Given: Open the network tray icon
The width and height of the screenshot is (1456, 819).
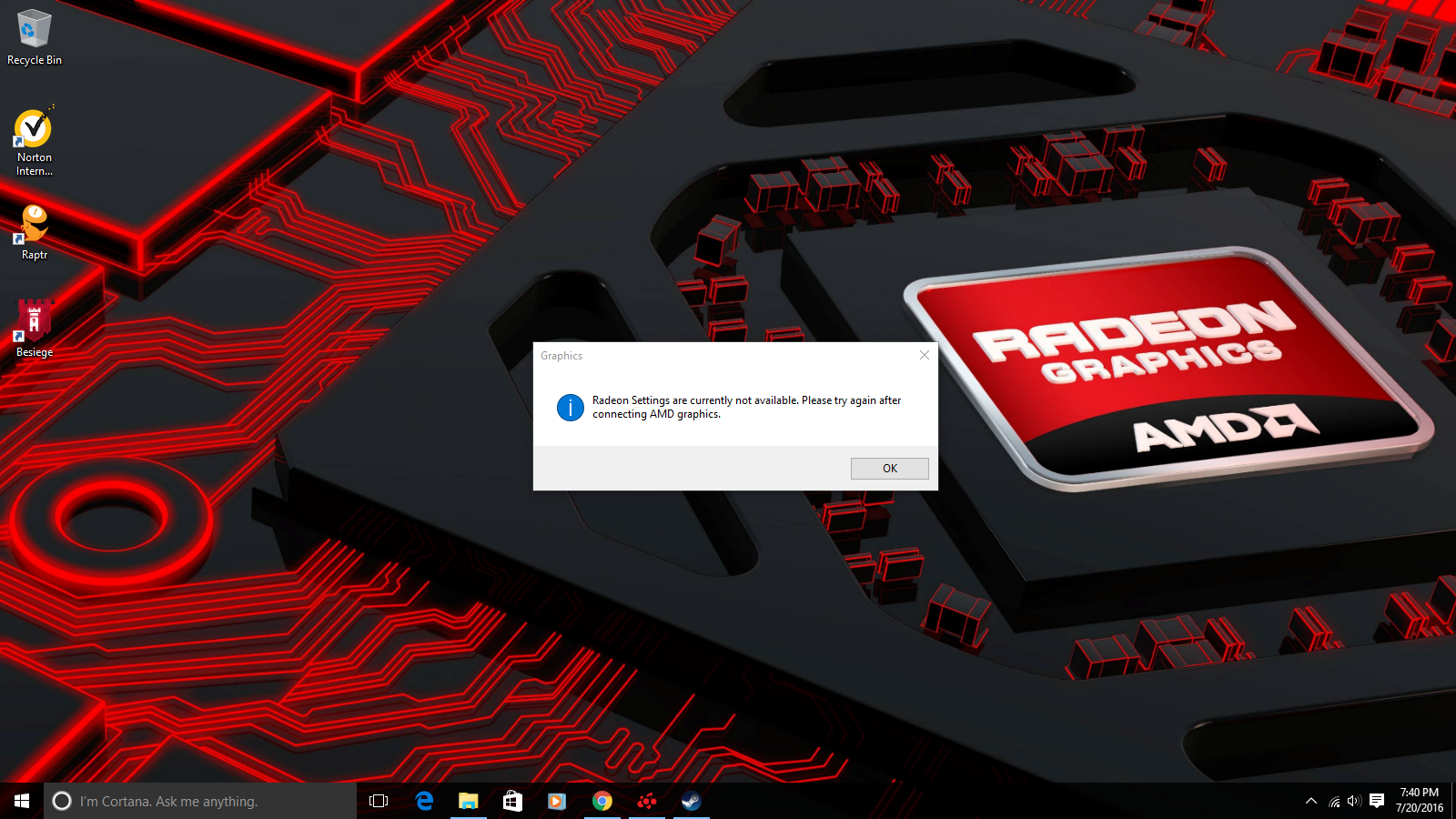Looking at the screenshot, I should (1334, 801).
